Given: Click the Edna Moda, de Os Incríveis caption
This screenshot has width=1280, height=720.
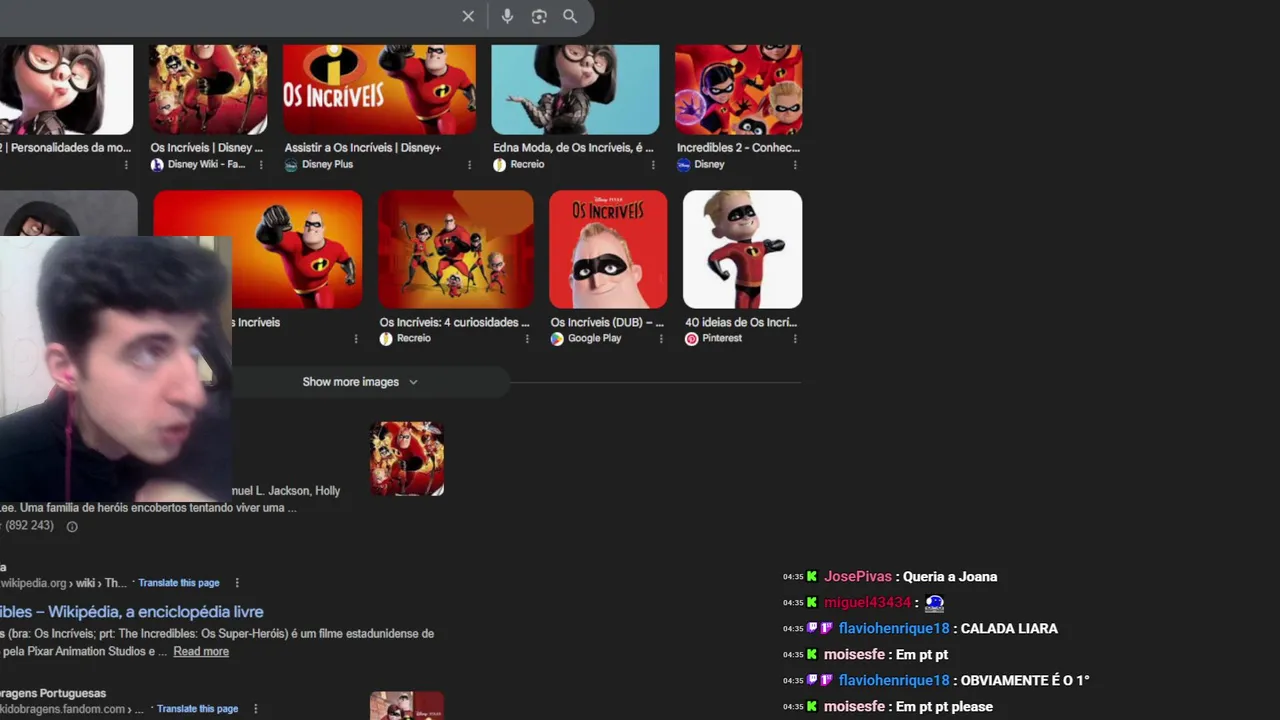Looking at the screenshot, I should pos(573,148).
